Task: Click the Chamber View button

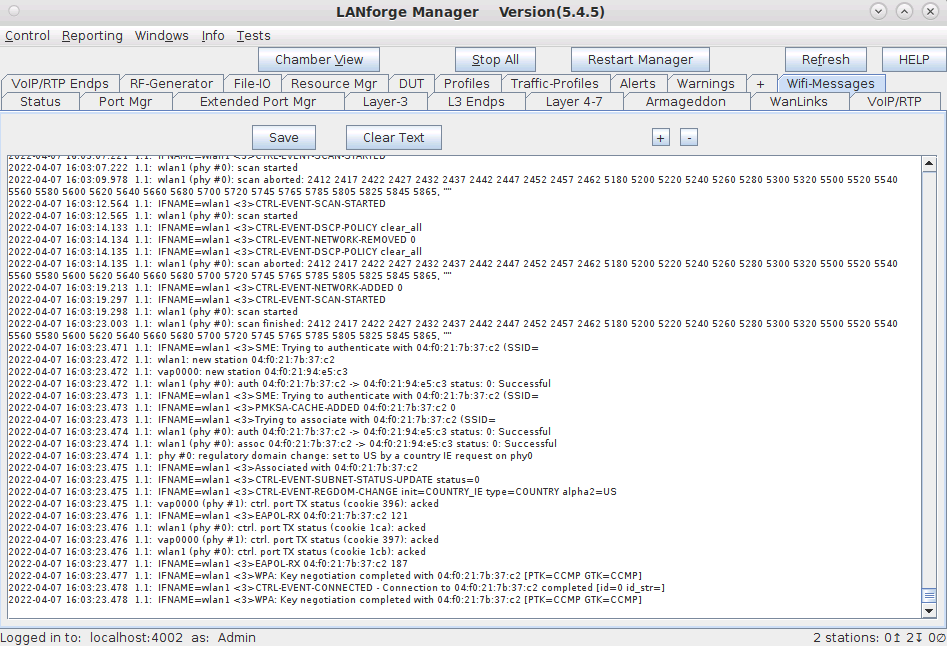Action: 319,60
